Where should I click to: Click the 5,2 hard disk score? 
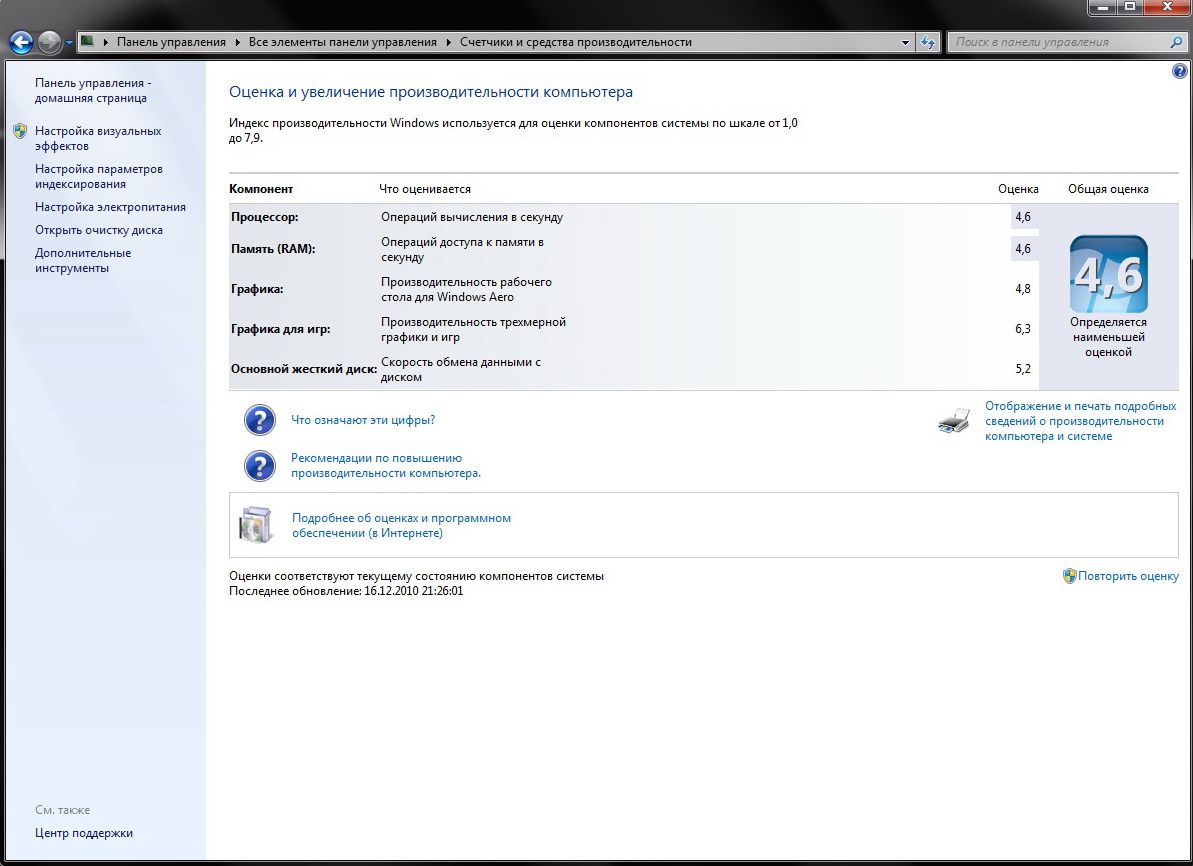point(1023,369)
